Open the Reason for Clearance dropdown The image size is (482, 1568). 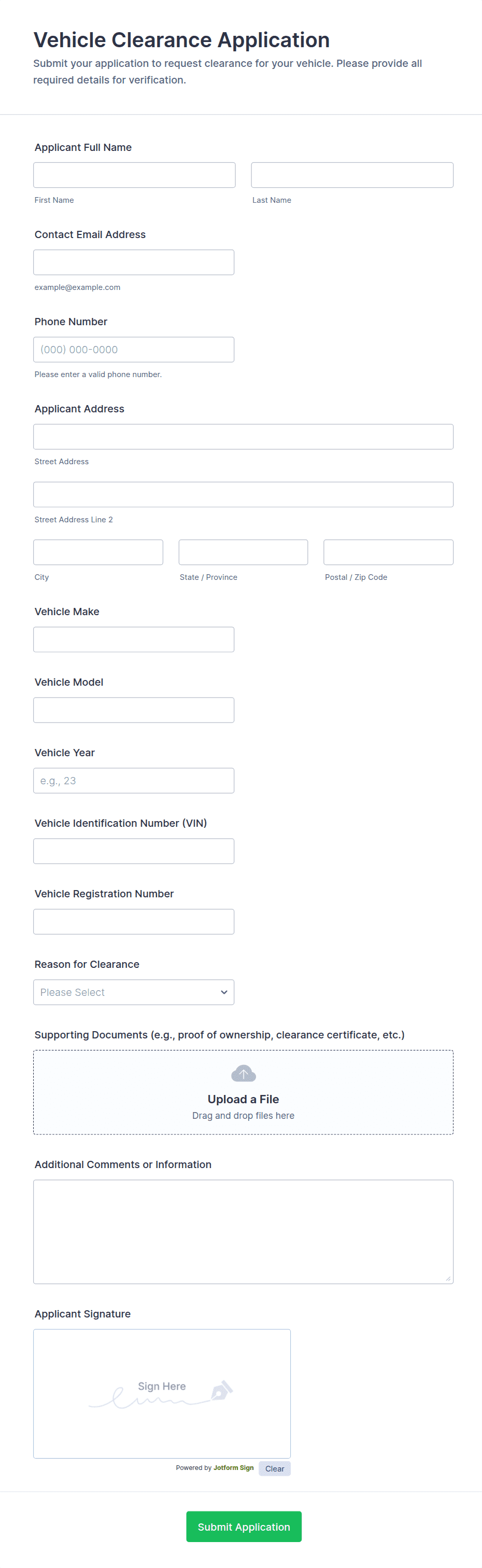point(134,992)
